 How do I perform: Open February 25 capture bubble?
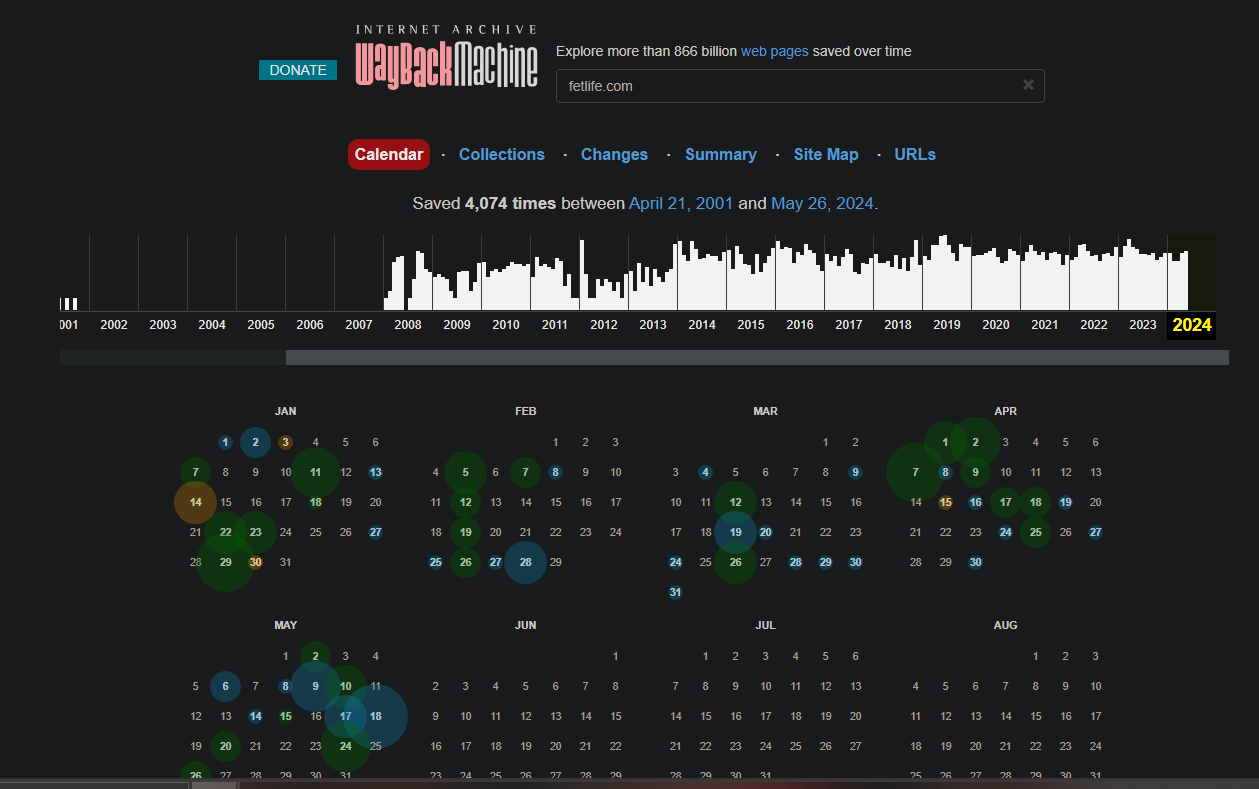point(436,562)
